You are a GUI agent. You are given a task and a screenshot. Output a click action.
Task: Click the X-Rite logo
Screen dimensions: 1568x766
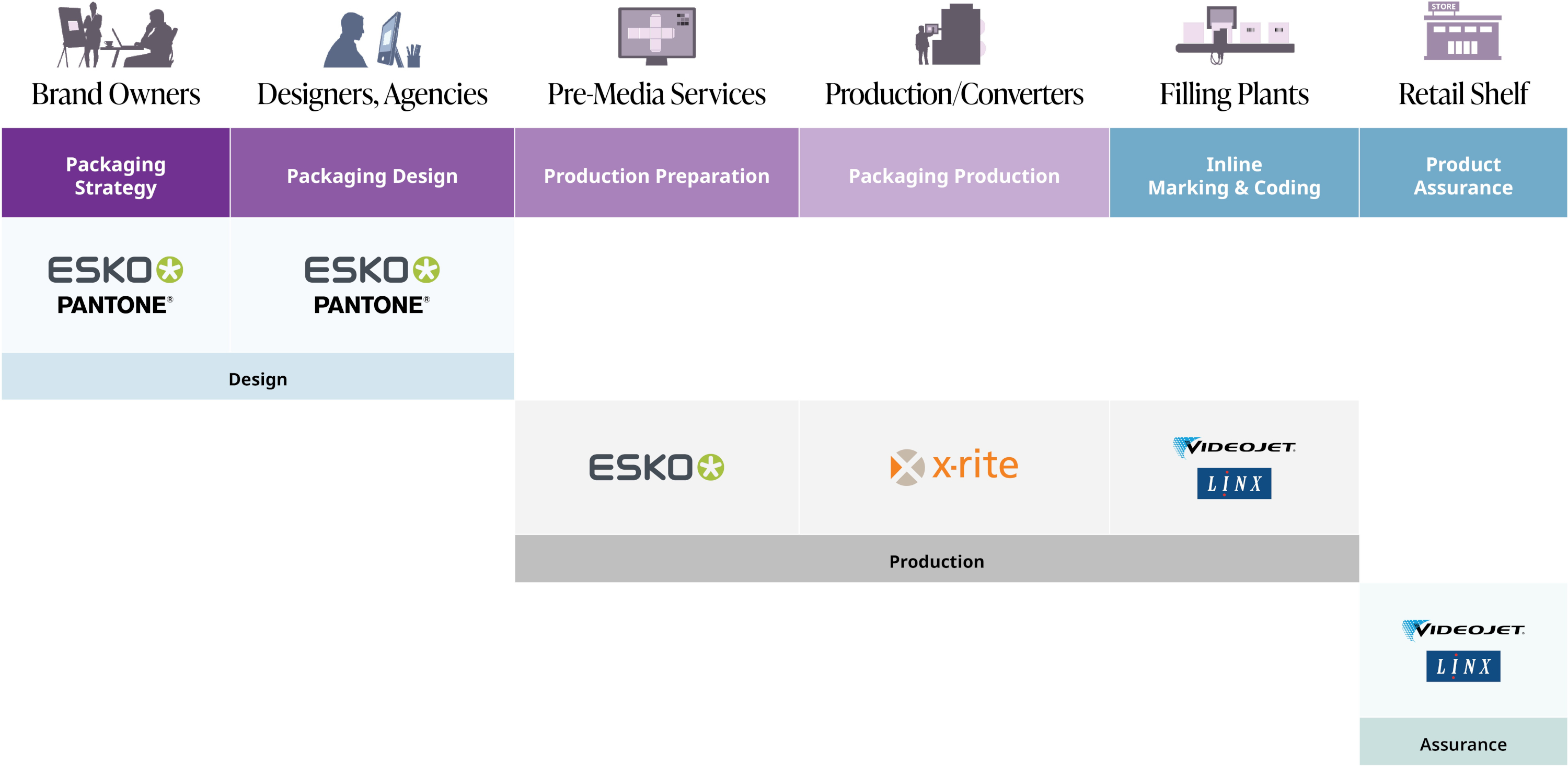click(x=954, y=467)
